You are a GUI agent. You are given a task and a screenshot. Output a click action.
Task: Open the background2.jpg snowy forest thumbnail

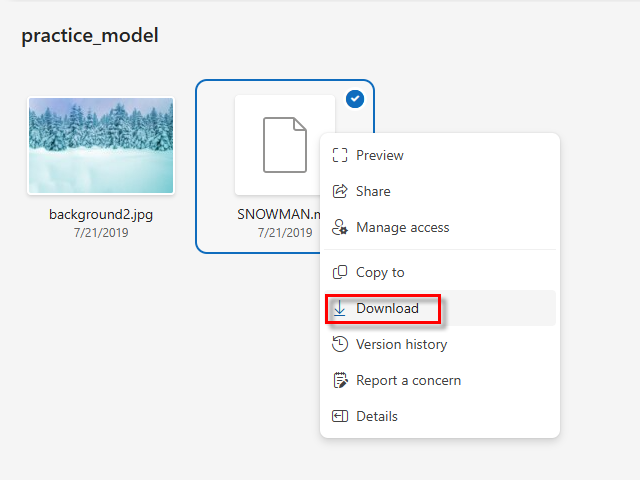pos(101,145)
